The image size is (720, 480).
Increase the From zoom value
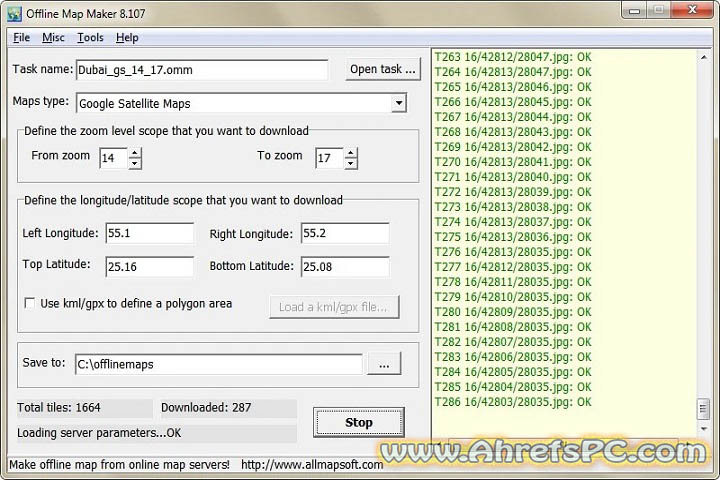point(135,153)
